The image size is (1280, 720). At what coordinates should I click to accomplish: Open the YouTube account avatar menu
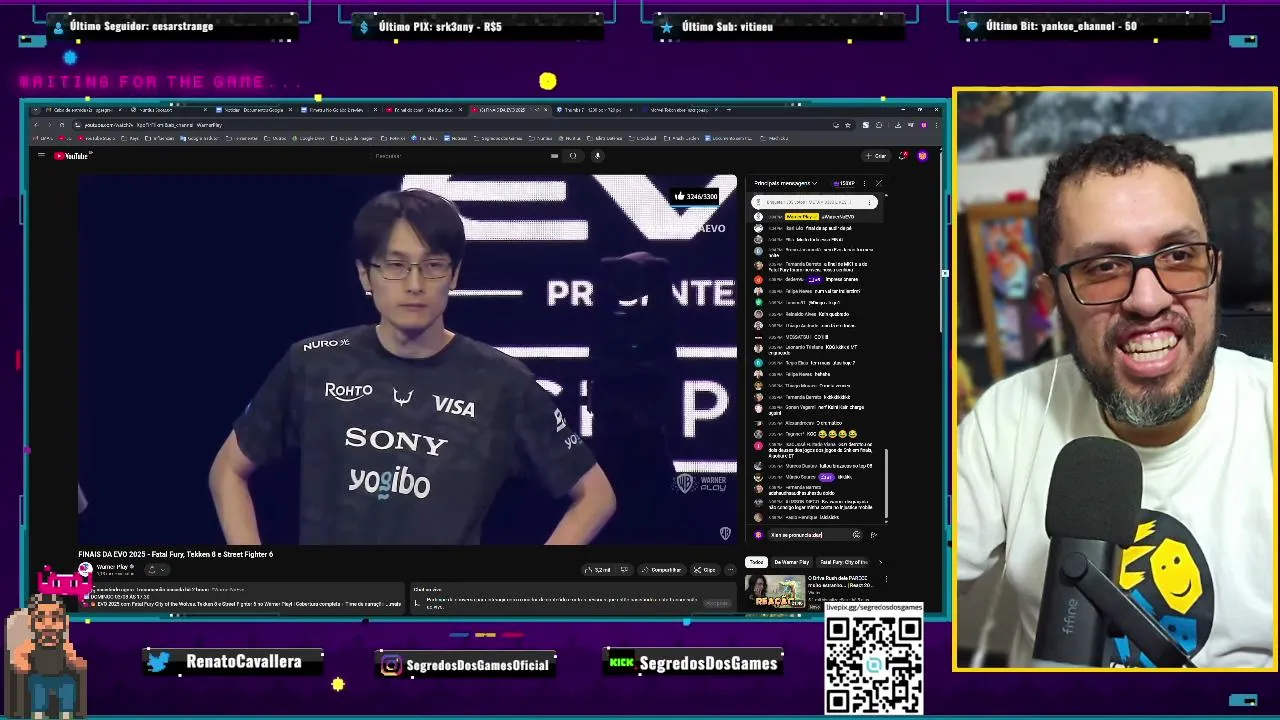[x=922, y=155]
